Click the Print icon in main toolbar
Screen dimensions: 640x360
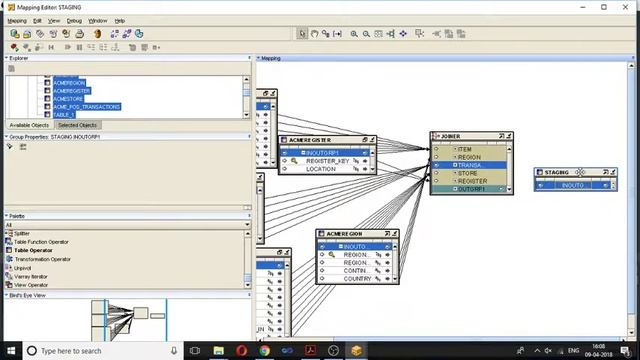coord(80,34)
